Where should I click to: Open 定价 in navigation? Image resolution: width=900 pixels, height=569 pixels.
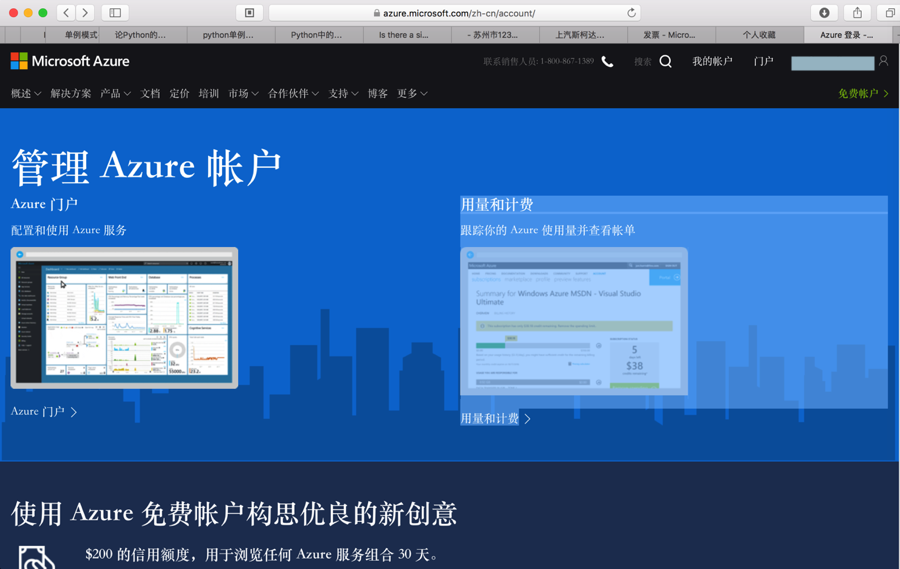(179, 94)
